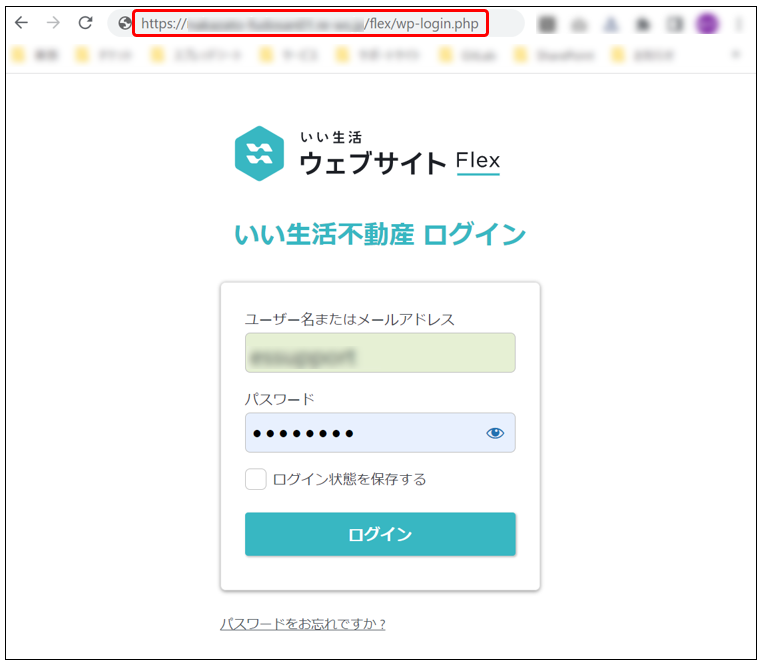Toggle password visibility with eye icon

(x=495, y=433)
